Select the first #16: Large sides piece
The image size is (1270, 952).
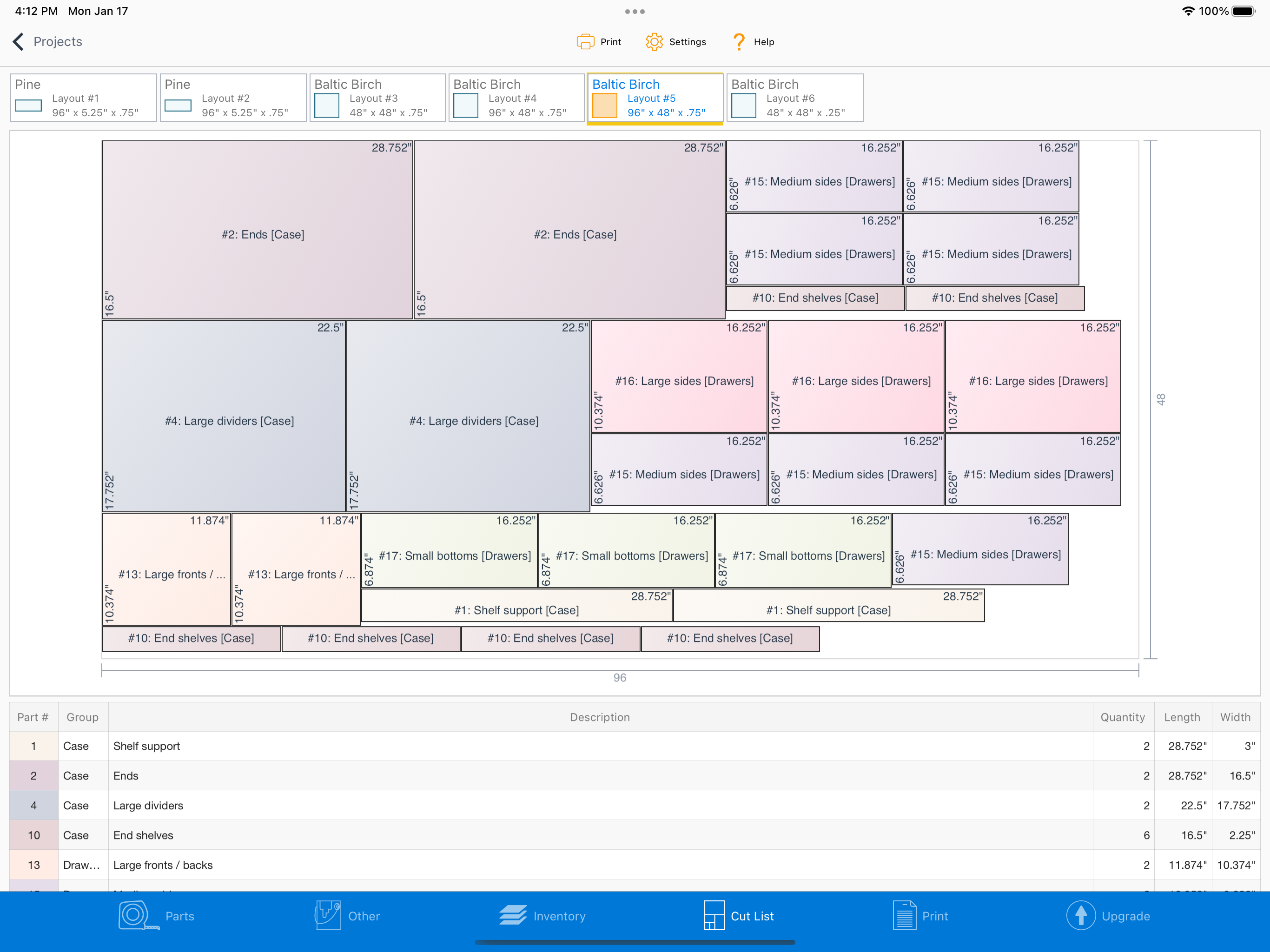click(x=679, y=376)
